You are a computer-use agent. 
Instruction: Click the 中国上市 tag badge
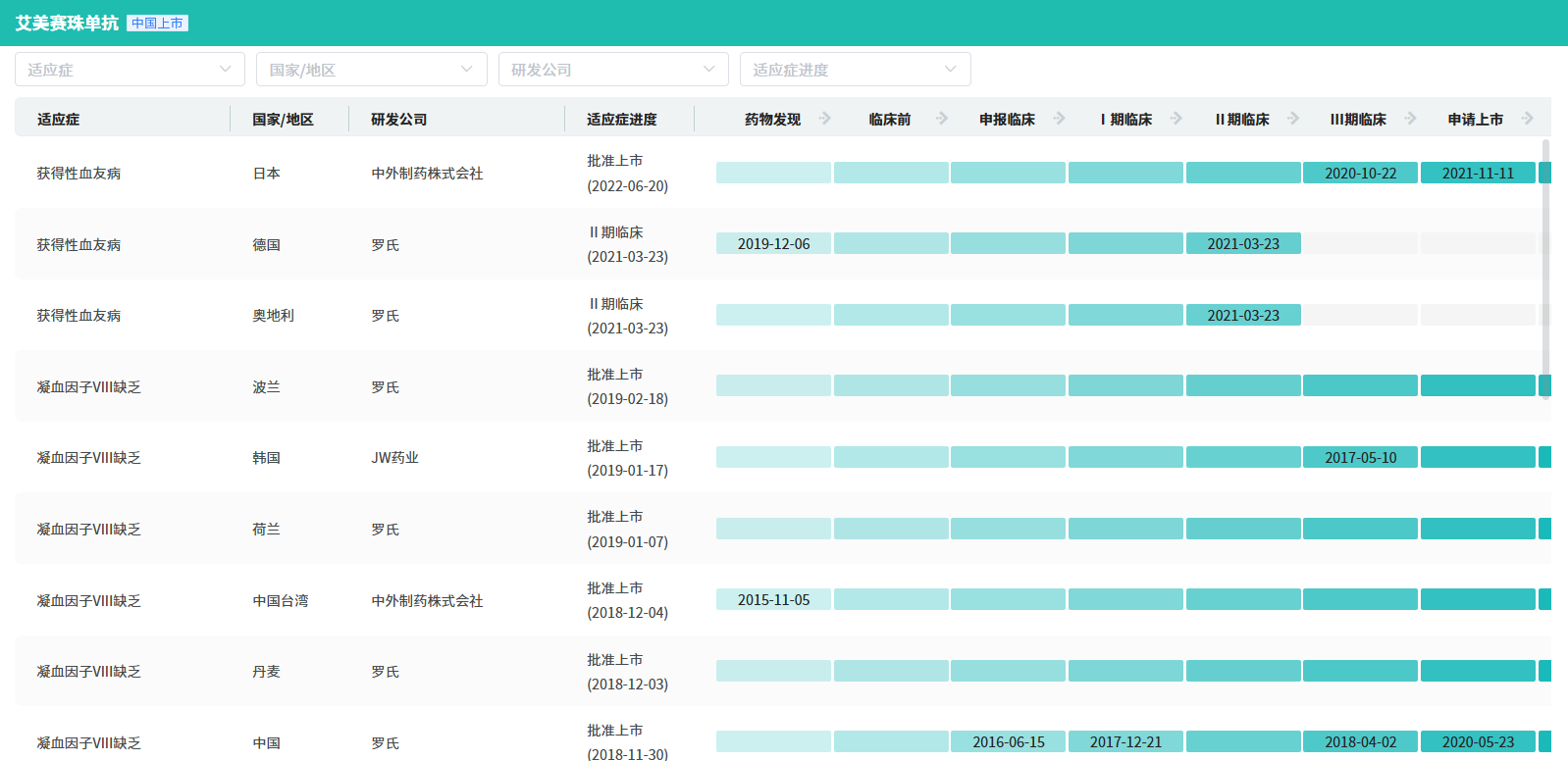coord(157,24)
